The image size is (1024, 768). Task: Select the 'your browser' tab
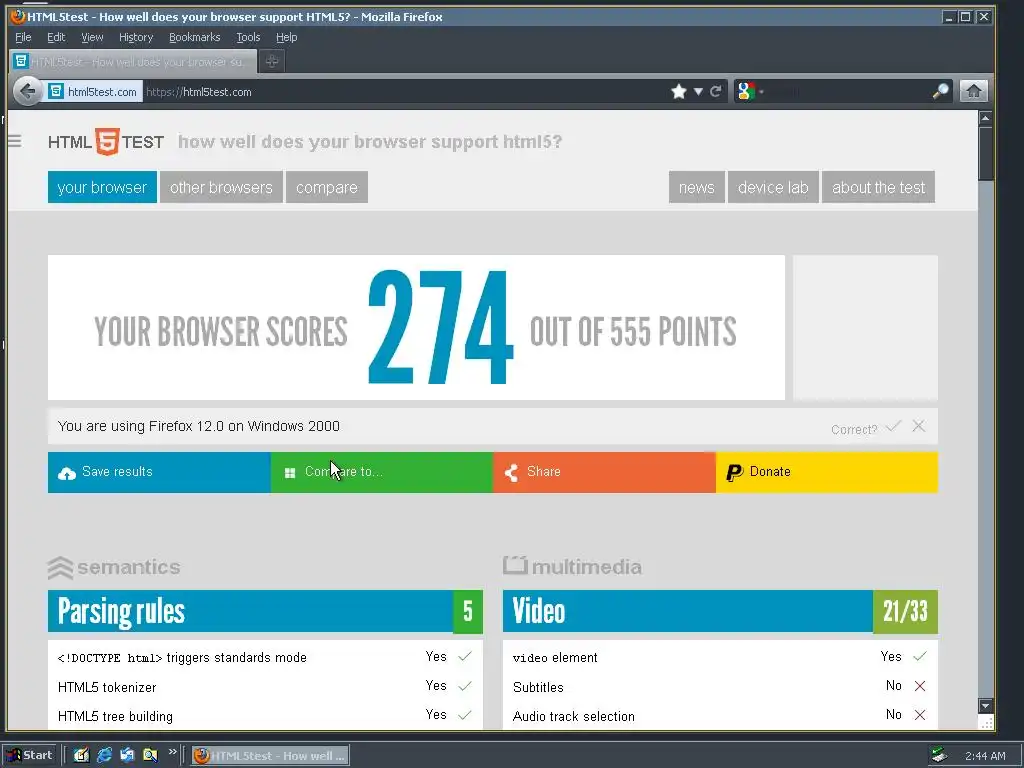click(102, 187)
